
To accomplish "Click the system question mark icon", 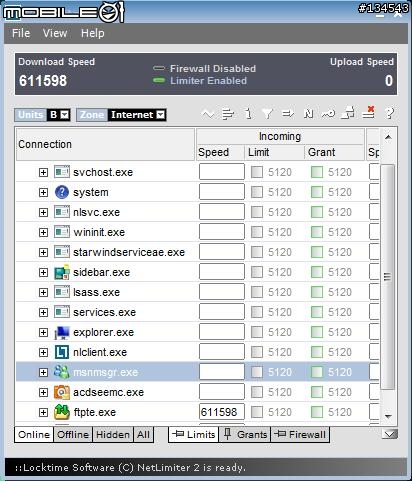I will click(x=62, y=192).
